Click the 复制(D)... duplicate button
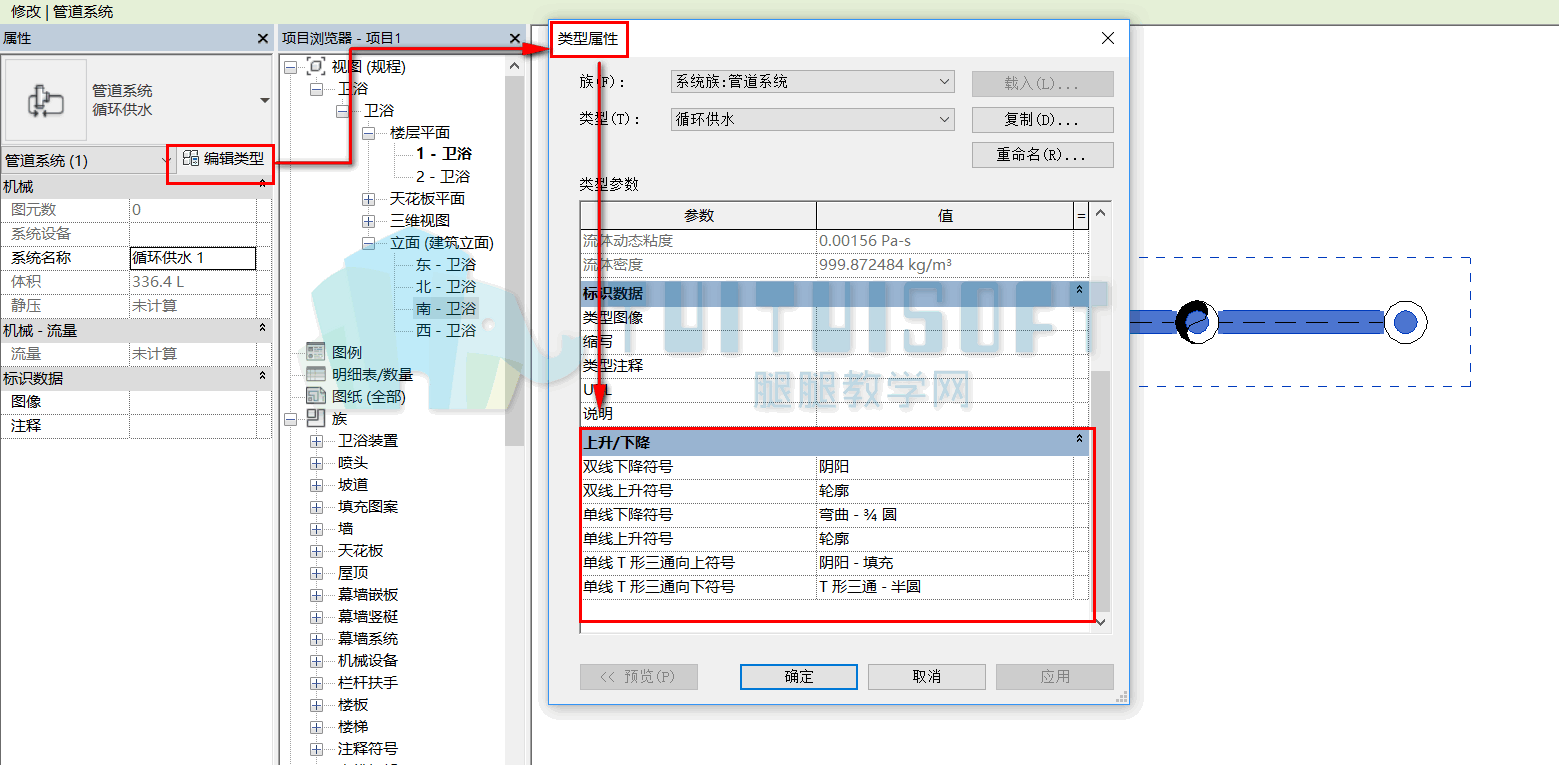Screen dimensions: 1559x765 (x=1042, y=120)
